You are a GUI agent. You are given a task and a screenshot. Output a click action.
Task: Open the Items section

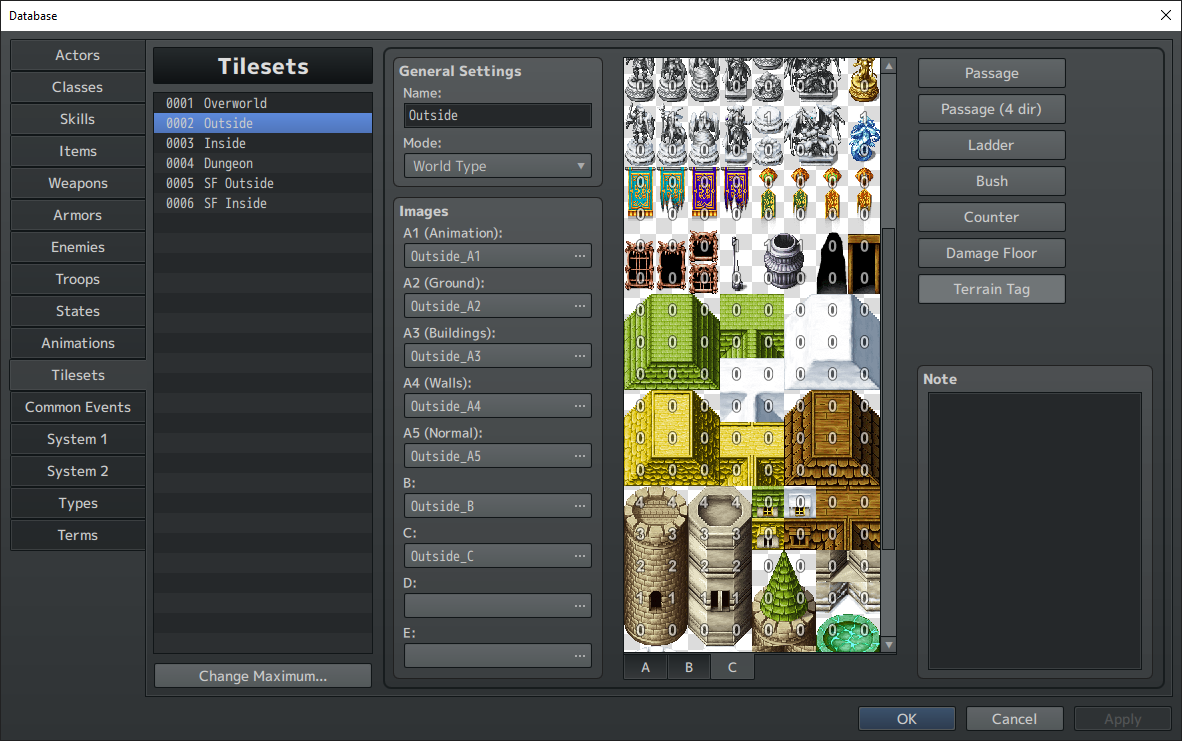pyautogui.click(x=78, y=152)
